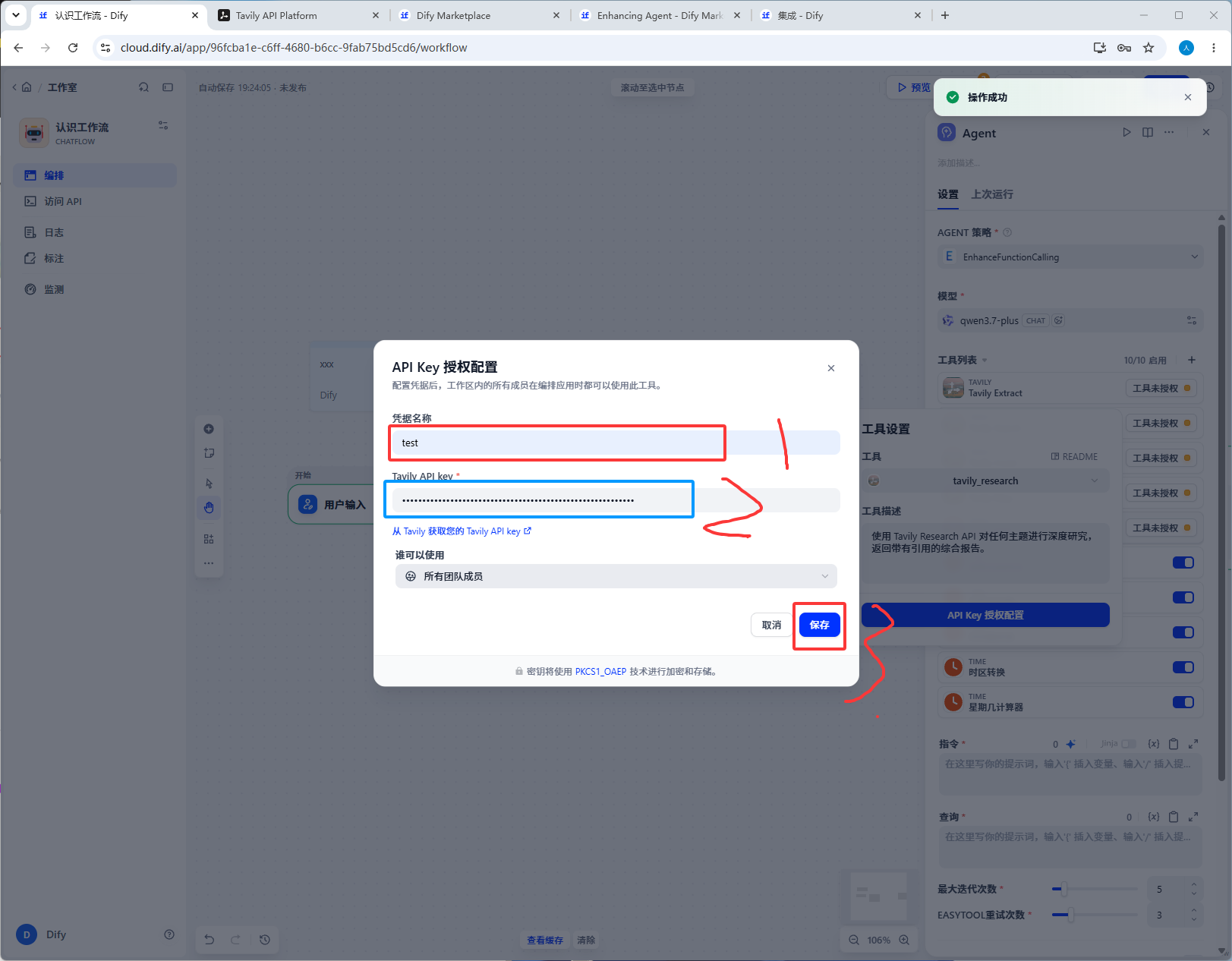
Task: Click the blue API Key 授权配置 button
Action: 985,615
